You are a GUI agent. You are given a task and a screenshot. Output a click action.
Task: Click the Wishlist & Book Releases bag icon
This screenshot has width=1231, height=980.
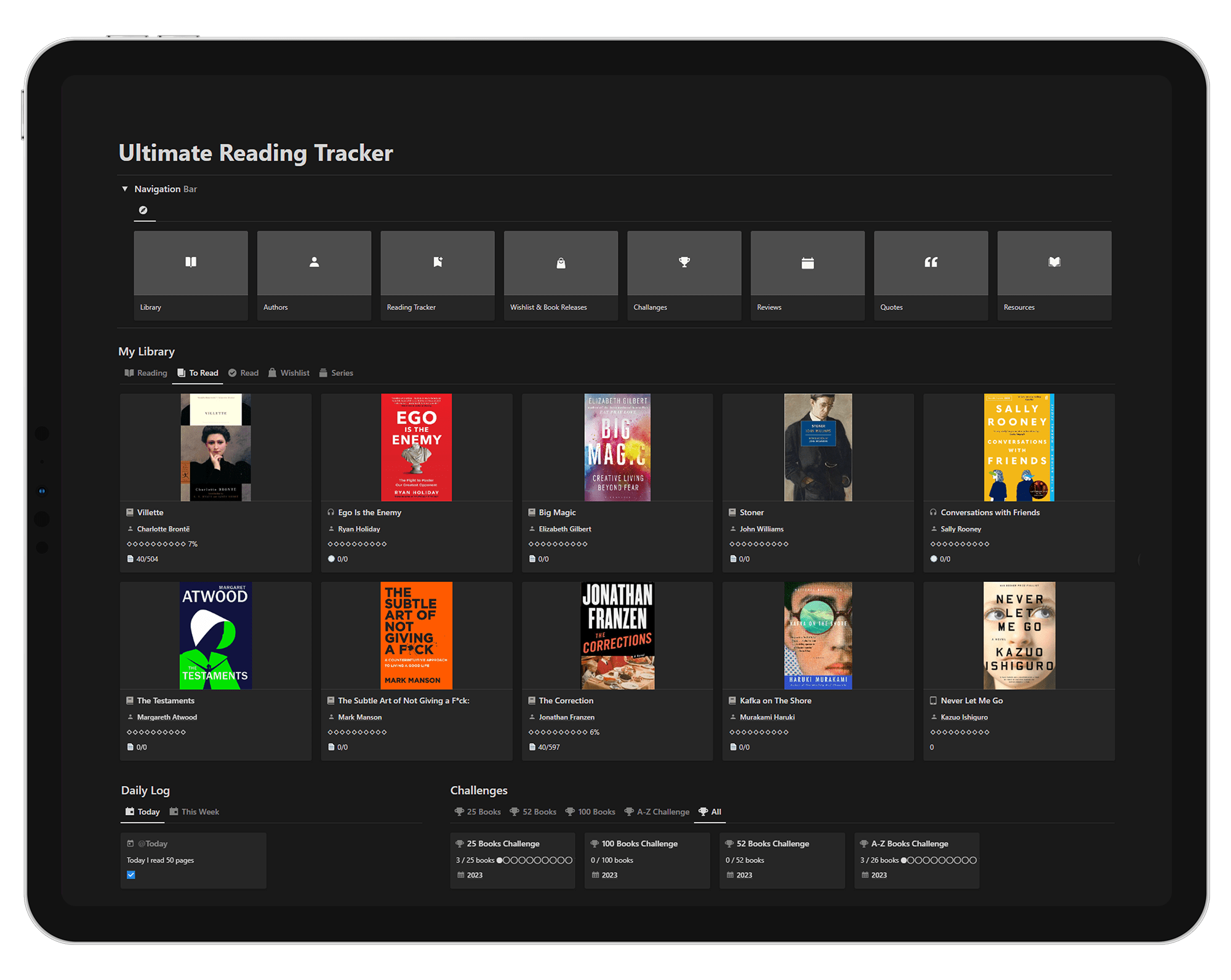(561, 263)
